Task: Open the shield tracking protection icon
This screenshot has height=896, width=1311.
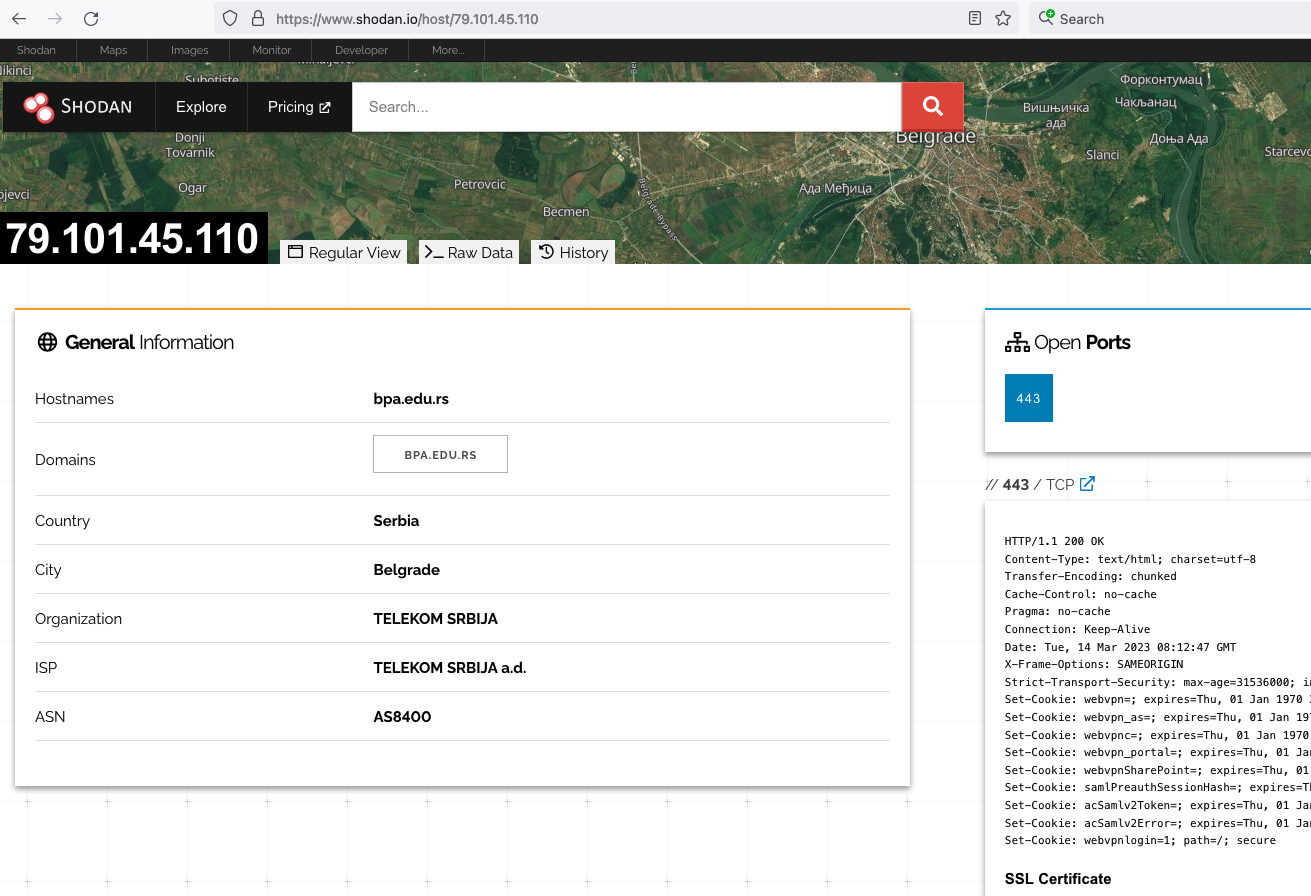Action: (x=230, y=18)
